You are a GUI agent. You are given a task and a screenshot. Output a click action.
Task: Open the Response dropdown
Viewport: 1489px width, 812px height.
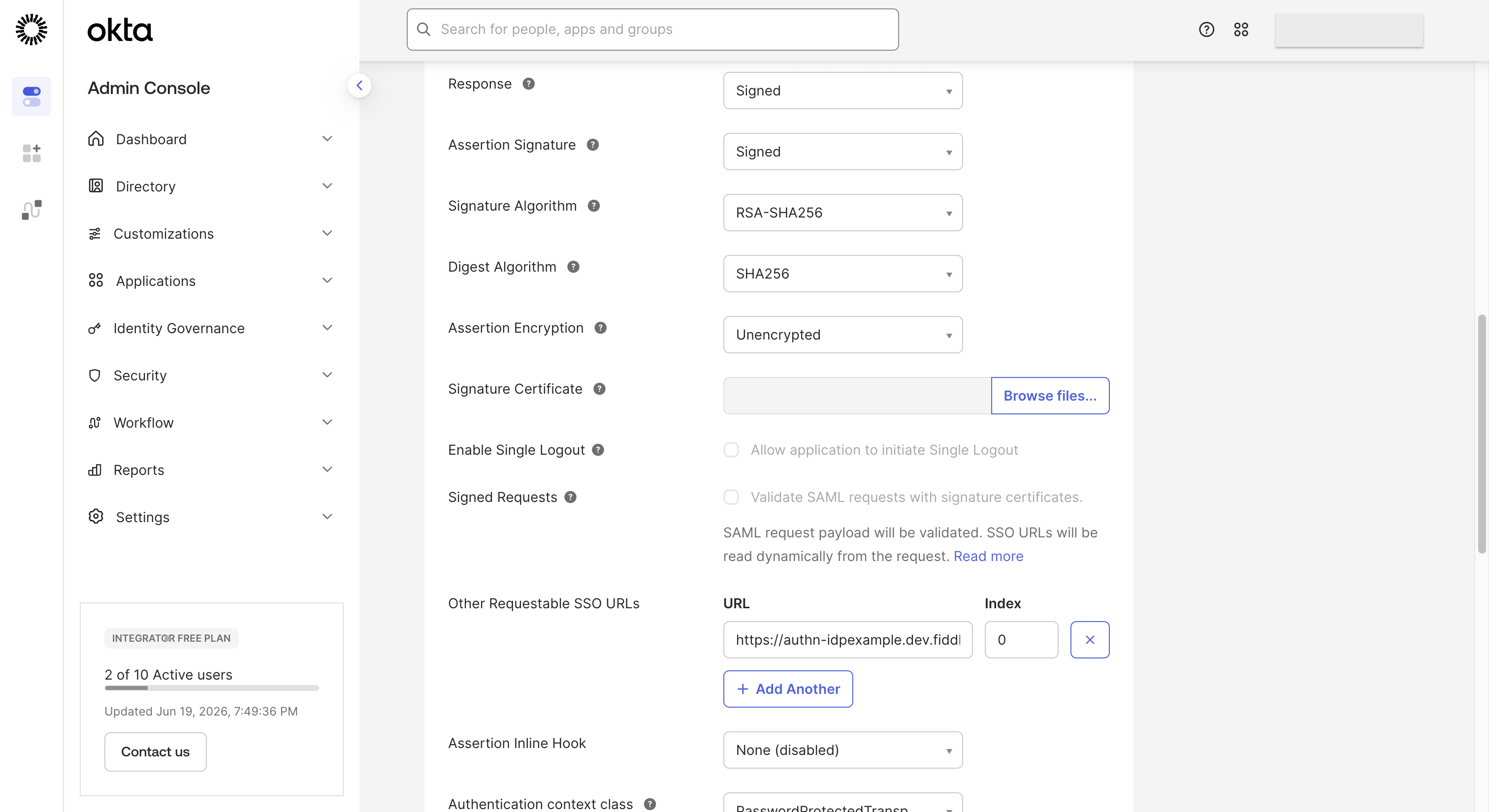coord(843,91)
